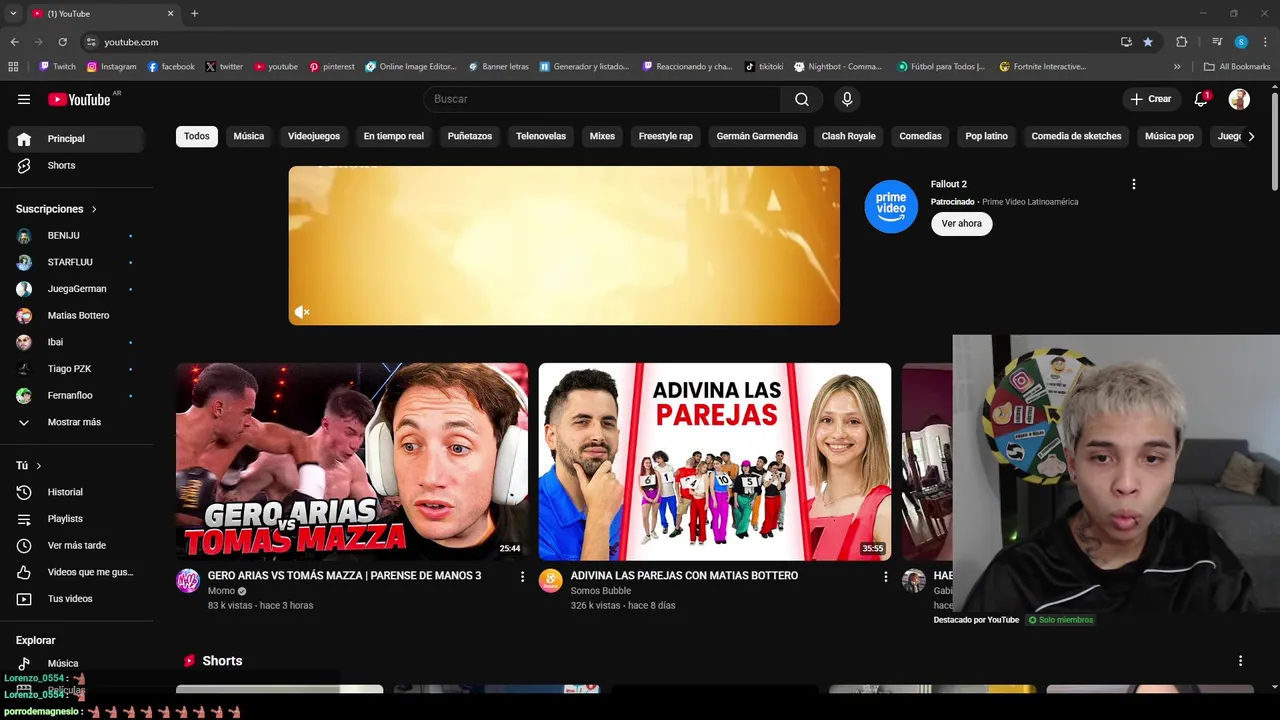Click the Crear button

(x=1150, y=99)
